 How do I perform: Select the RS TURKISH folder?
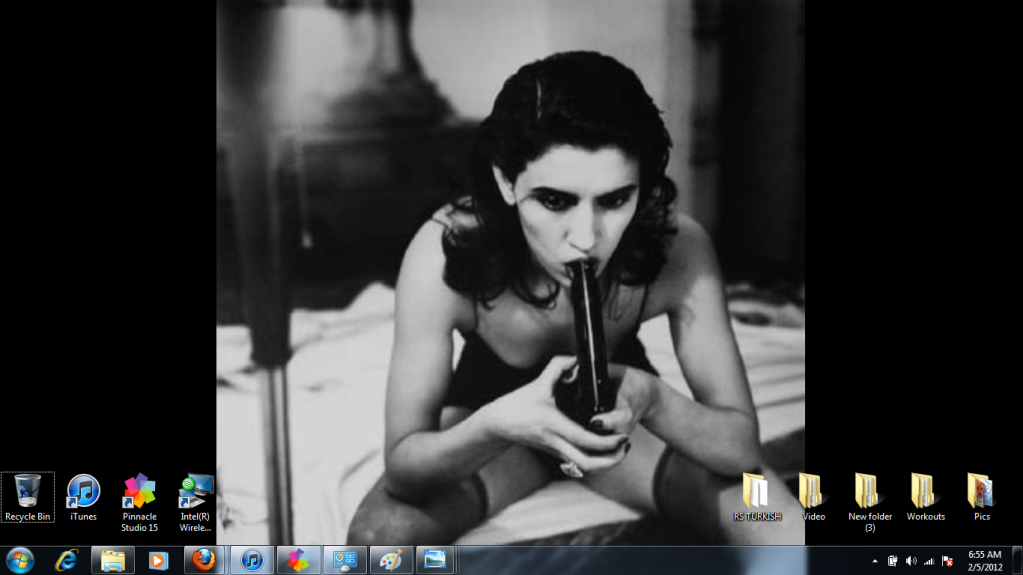pyautogui.click(x=756, y=492)
